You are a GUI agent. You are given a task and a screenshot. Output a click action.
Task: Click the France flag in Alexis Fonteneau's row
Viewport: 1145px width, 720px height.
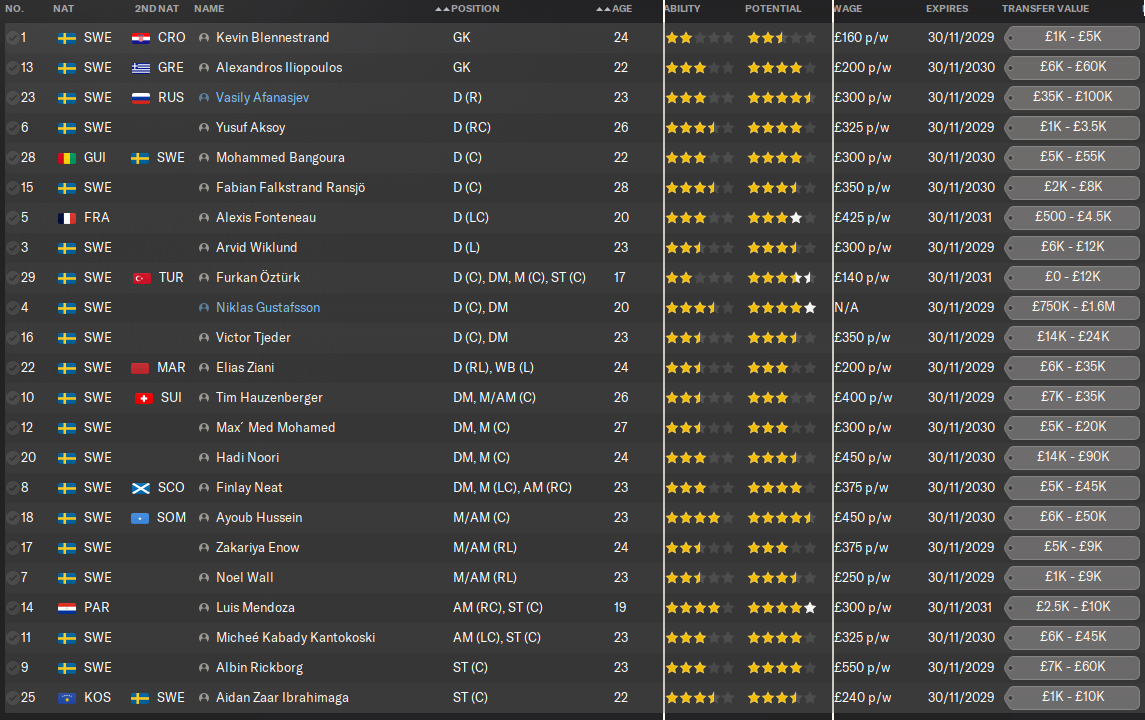[x=67, y=218]
